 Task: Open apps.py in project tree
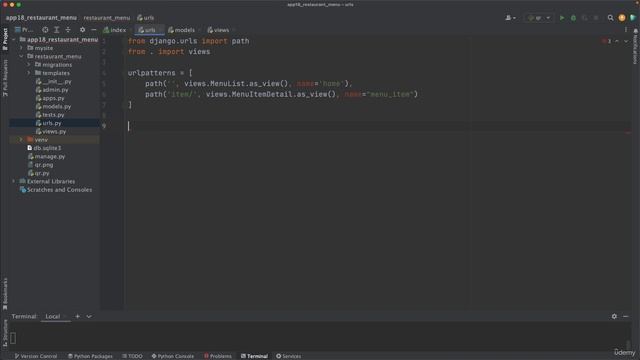point(50,98)
